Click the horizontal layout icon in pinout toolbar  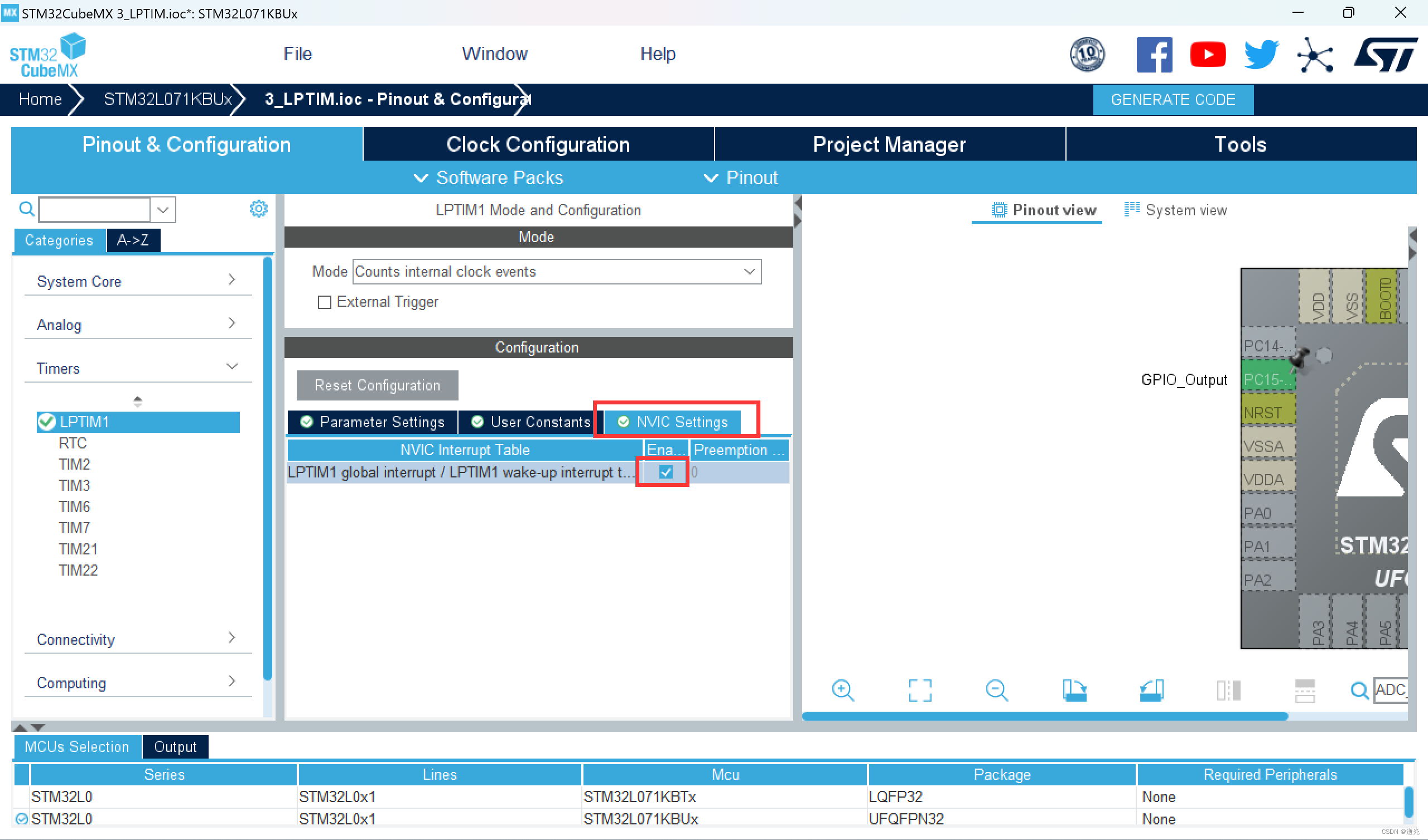[x=1305, y=691]
